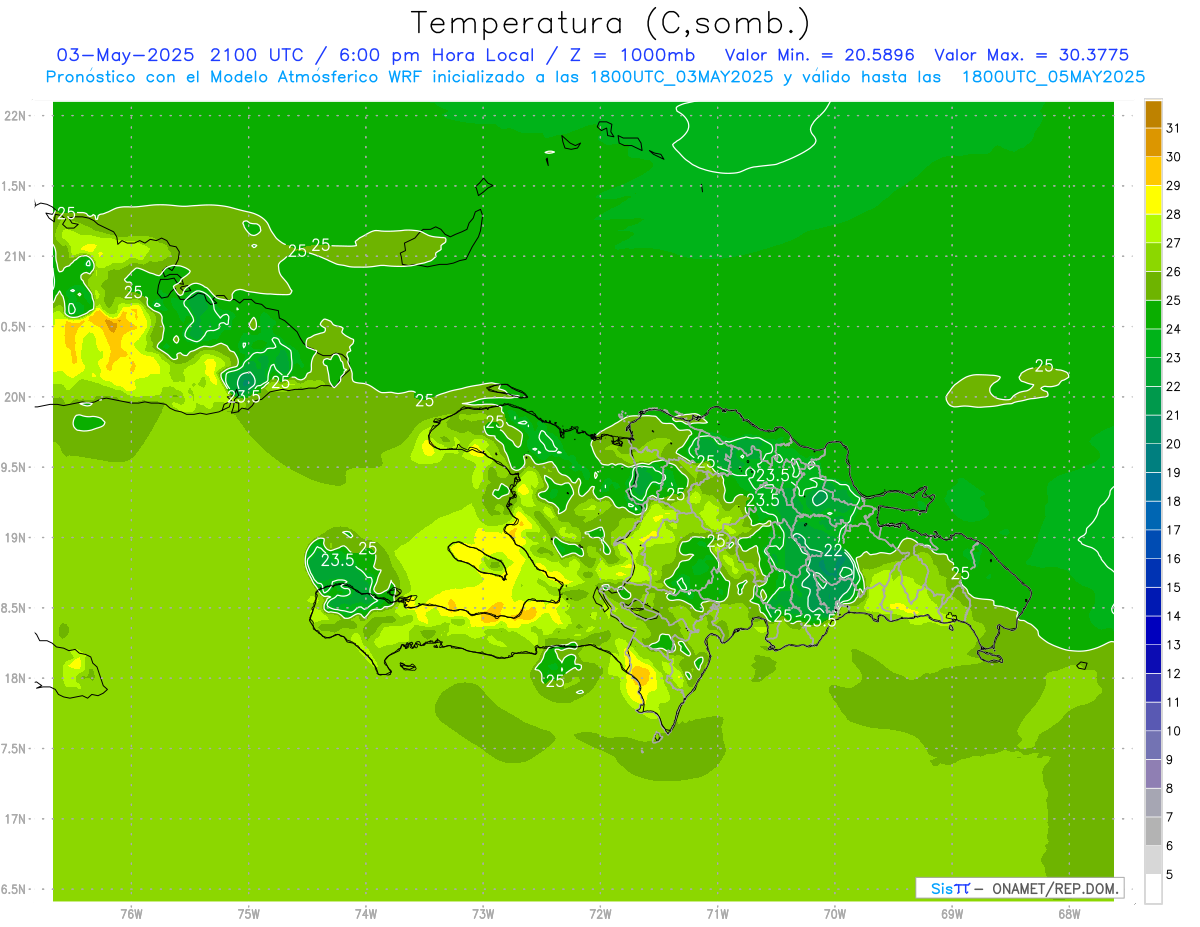This screenshot has width=1200, height=927.
Task: Click the legend scale label 21
Action: coord(1174,415)
